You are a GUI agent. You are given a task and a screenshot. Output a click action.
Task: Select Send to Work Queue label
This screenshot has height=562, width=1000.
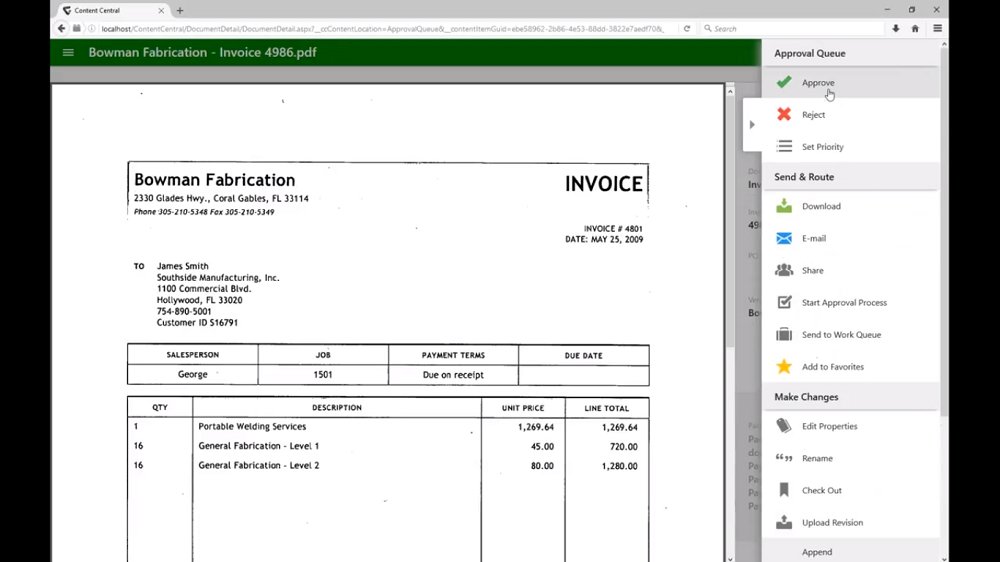click(841, 334)
